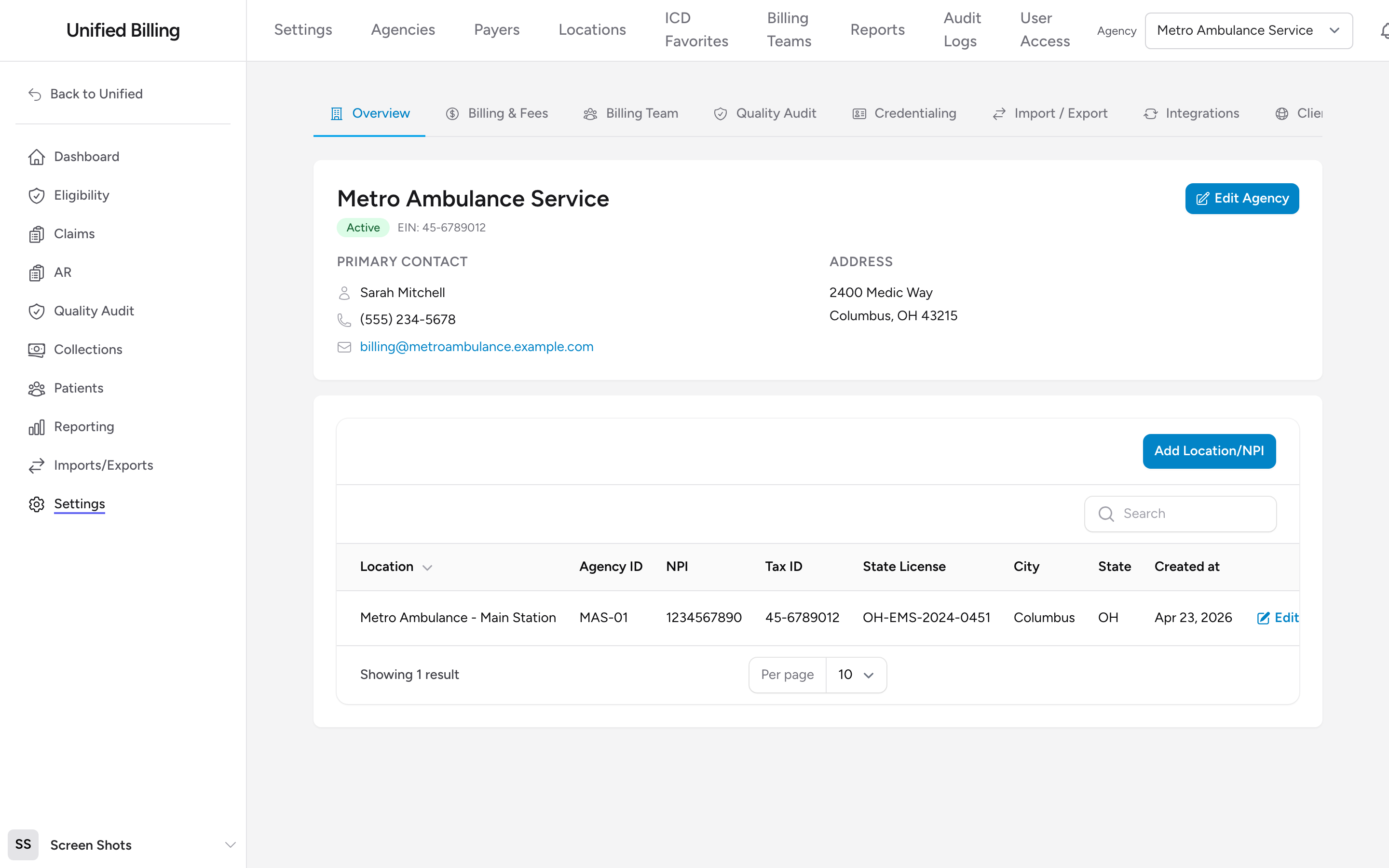Viewport: 1389px width, 868px height.
Task: Open Audit Logs in the top navigation
Action: [962, 30]
